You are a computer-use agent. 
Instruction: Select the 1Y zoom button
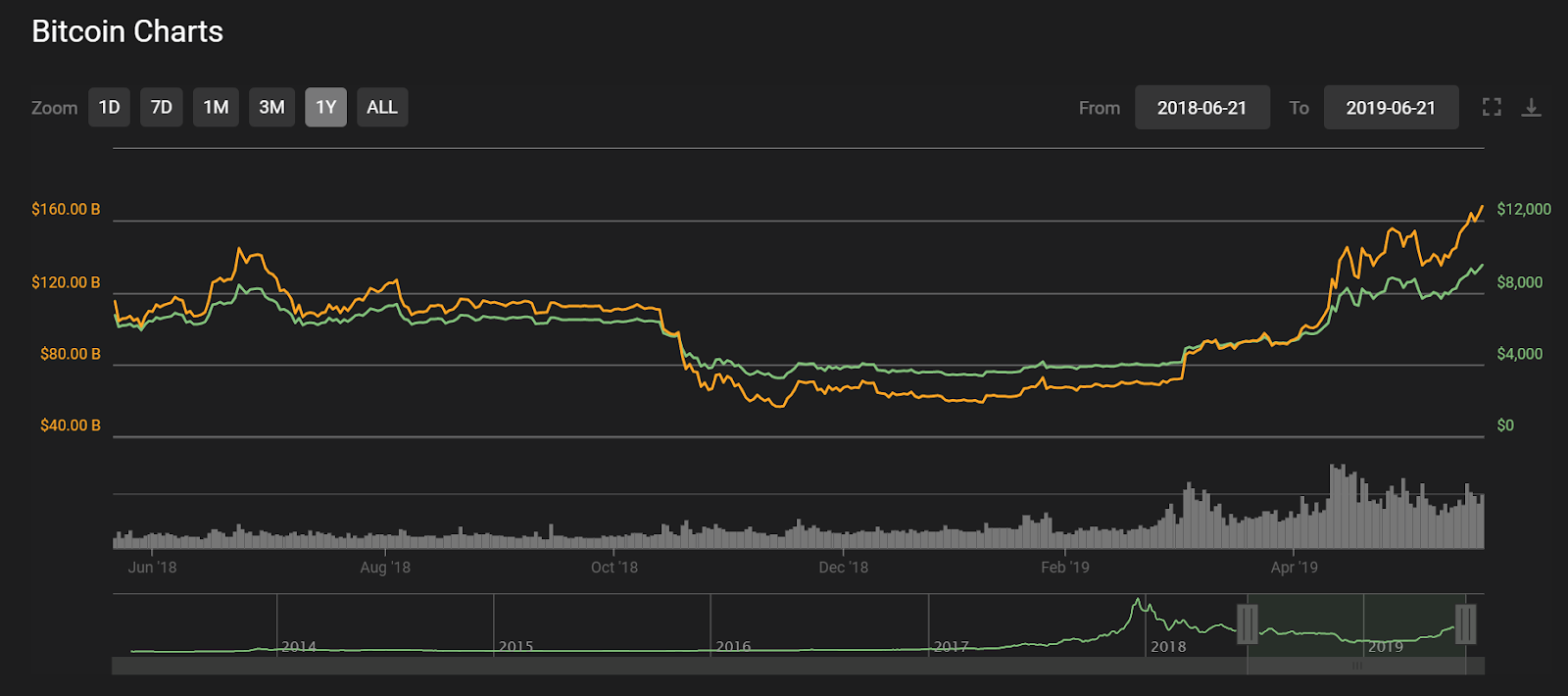325,107
